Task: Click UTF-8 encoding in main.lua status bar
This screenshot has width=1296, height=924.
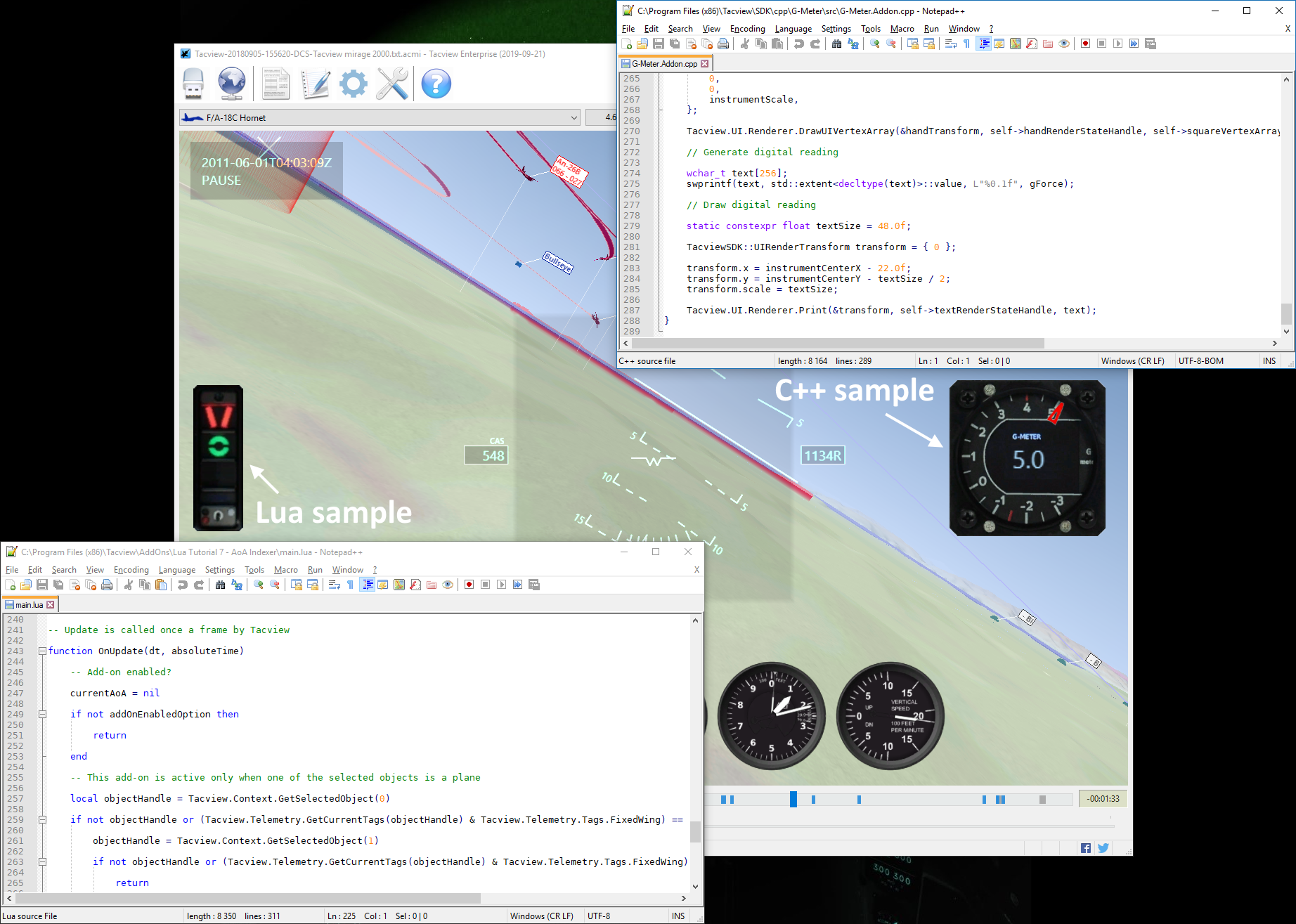Action: [599, 916]
